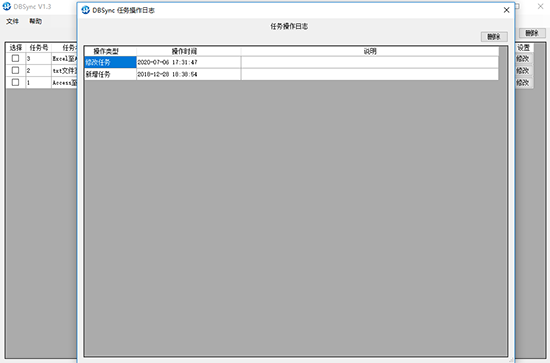Close the DBSync V1.3 main window

tap(540, 6)
